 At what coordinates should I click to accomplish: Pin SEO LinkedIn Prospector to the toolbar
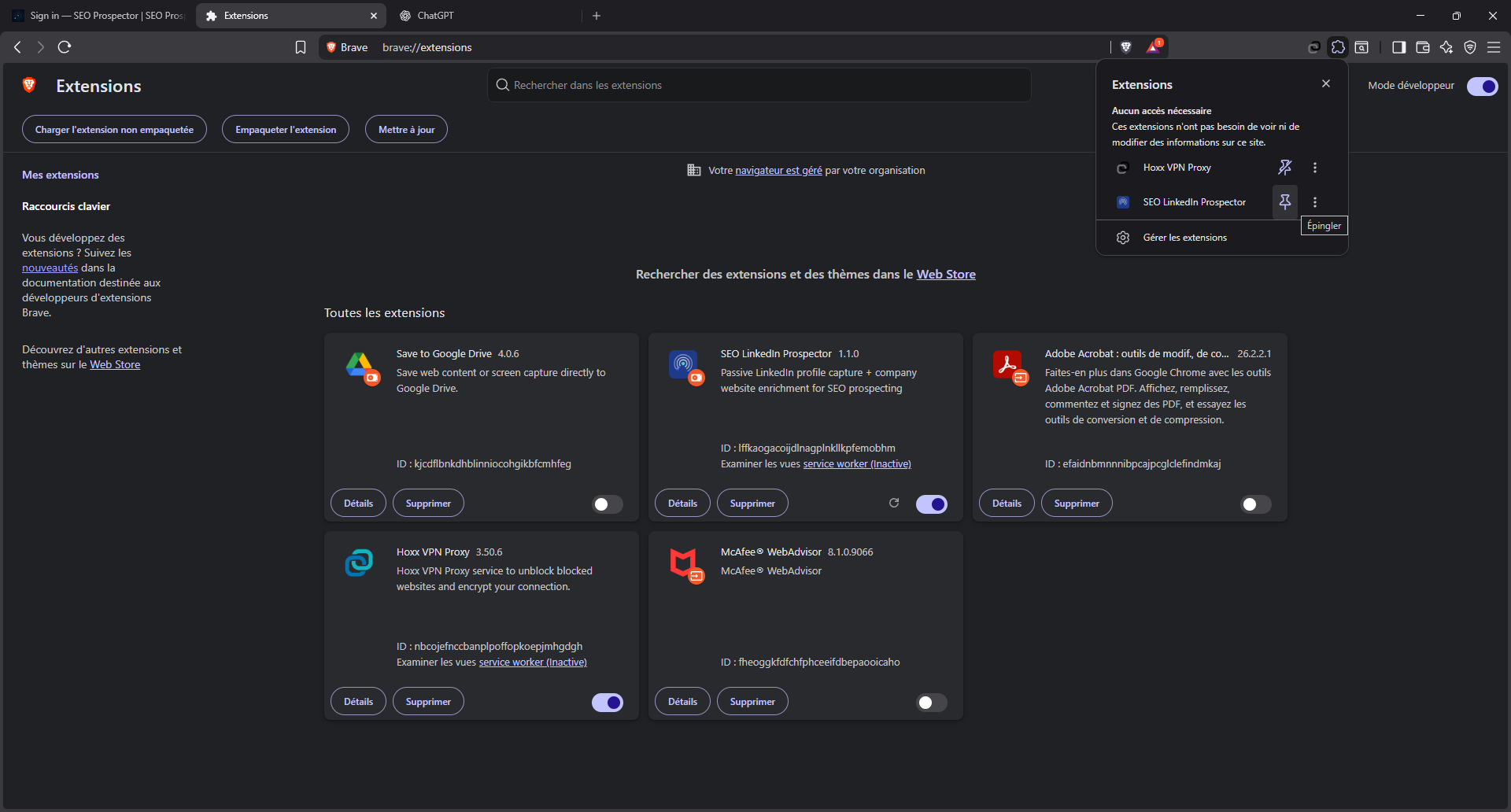click(1284, 202)
